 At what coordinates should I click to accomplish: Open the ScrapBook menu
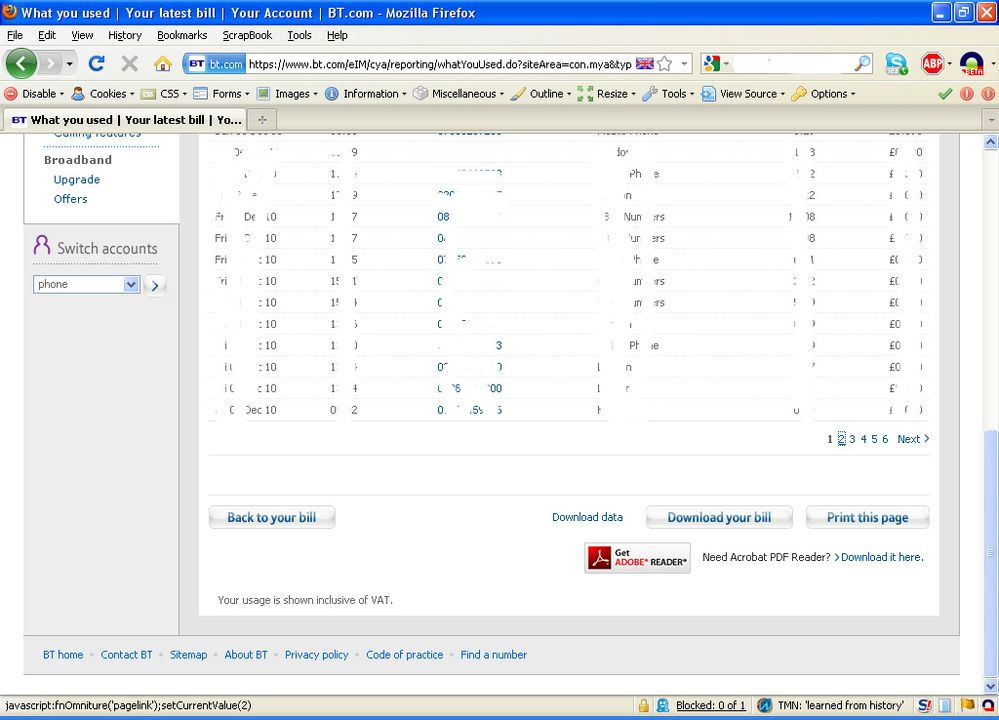(x=247, y=35)
